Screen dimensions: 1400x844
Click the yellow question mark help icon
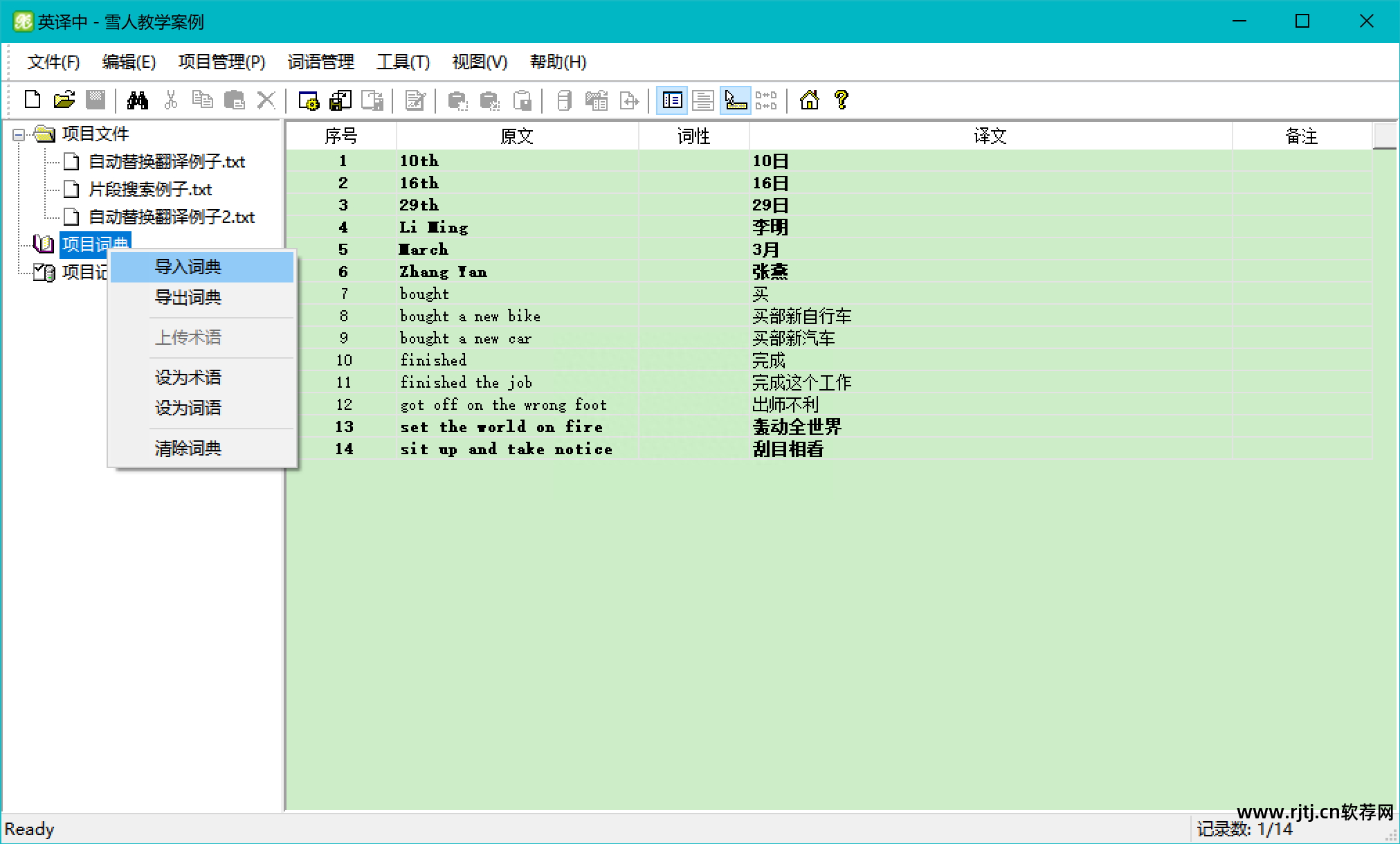click(842, 100)
